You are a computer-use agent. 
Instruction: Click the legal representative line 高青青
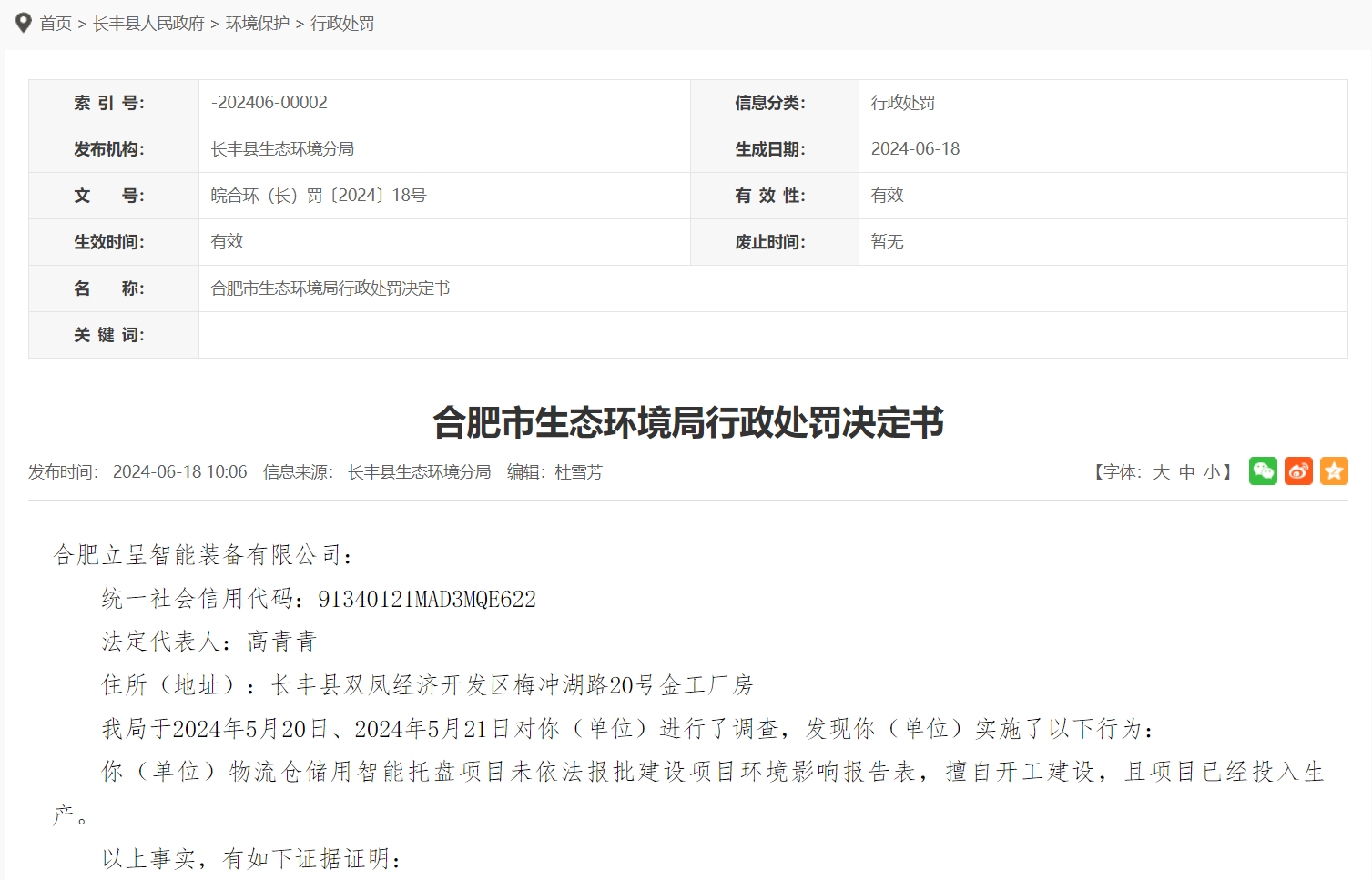pyautogui.click(x=209, y=642)
